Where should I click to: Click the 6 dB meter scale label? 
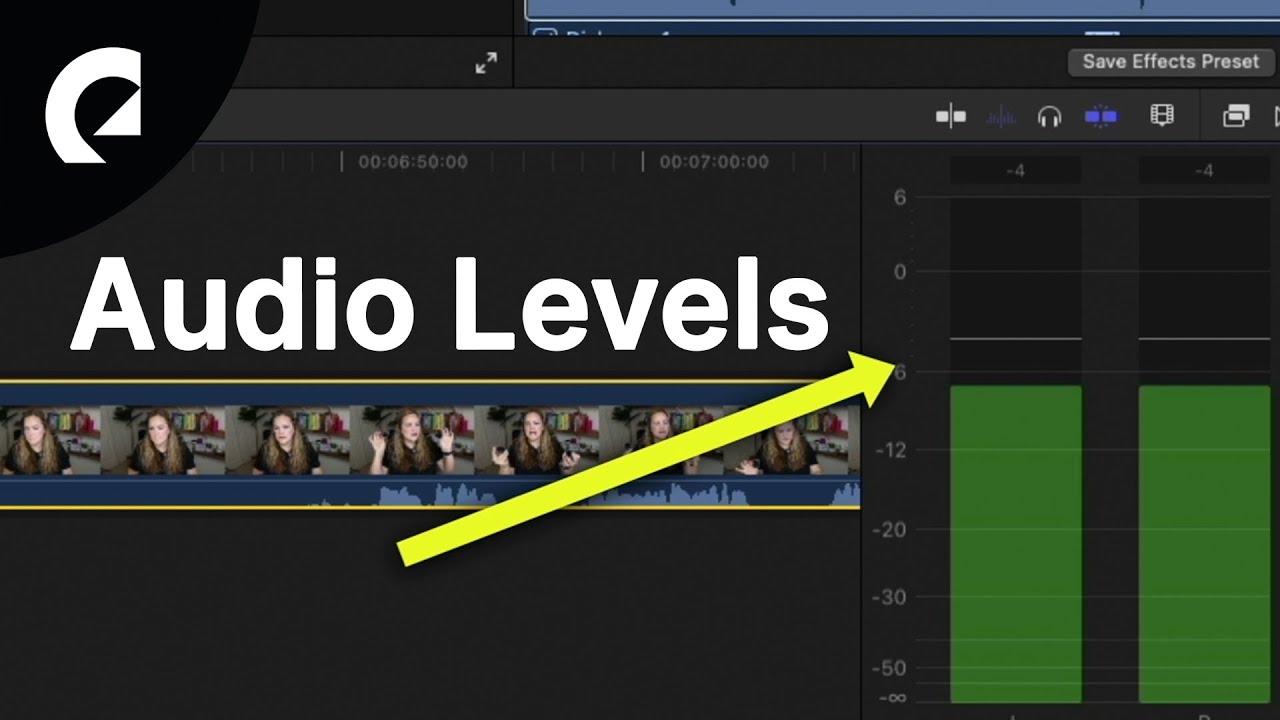point(900,198)
